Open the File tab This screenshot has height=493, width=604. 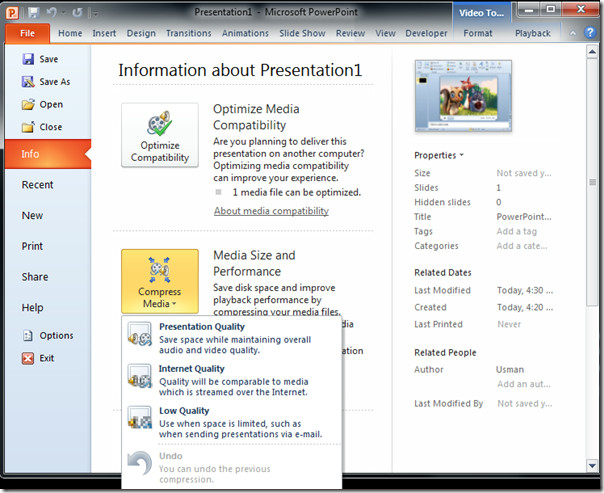27,33
